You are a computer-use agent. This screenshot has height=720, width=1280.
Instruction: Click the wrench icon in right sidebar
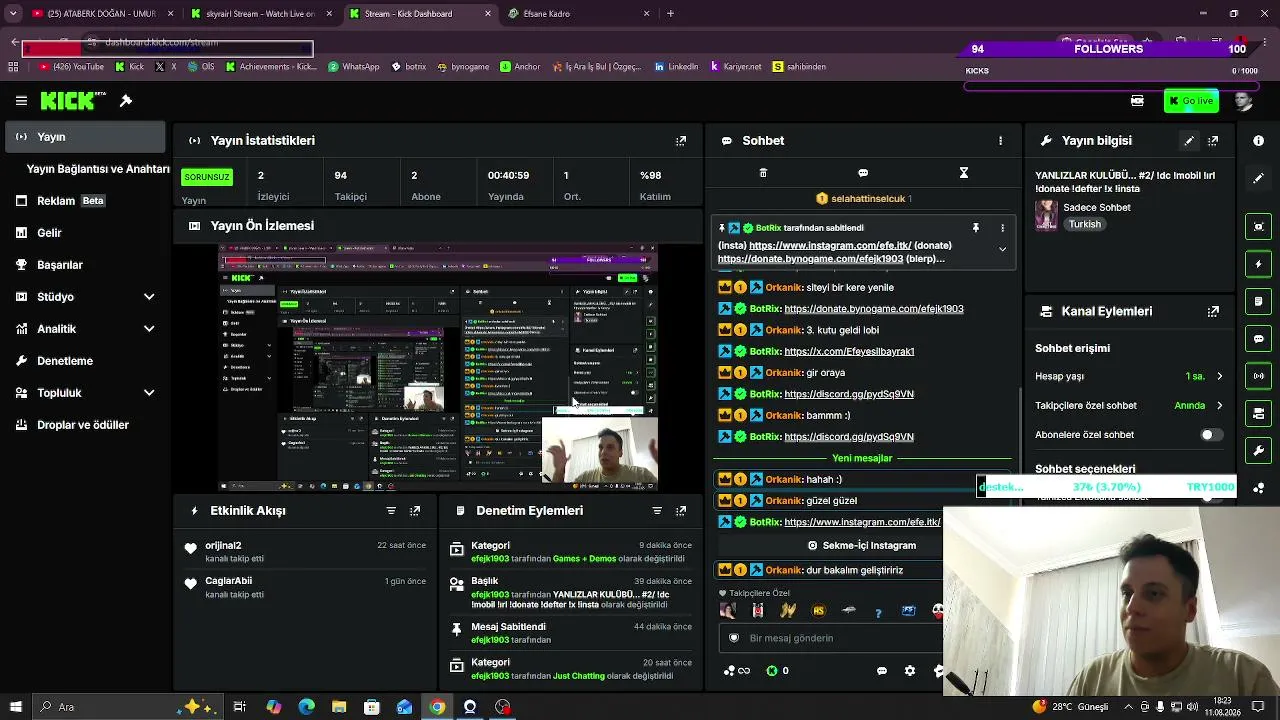(1259, 450)
